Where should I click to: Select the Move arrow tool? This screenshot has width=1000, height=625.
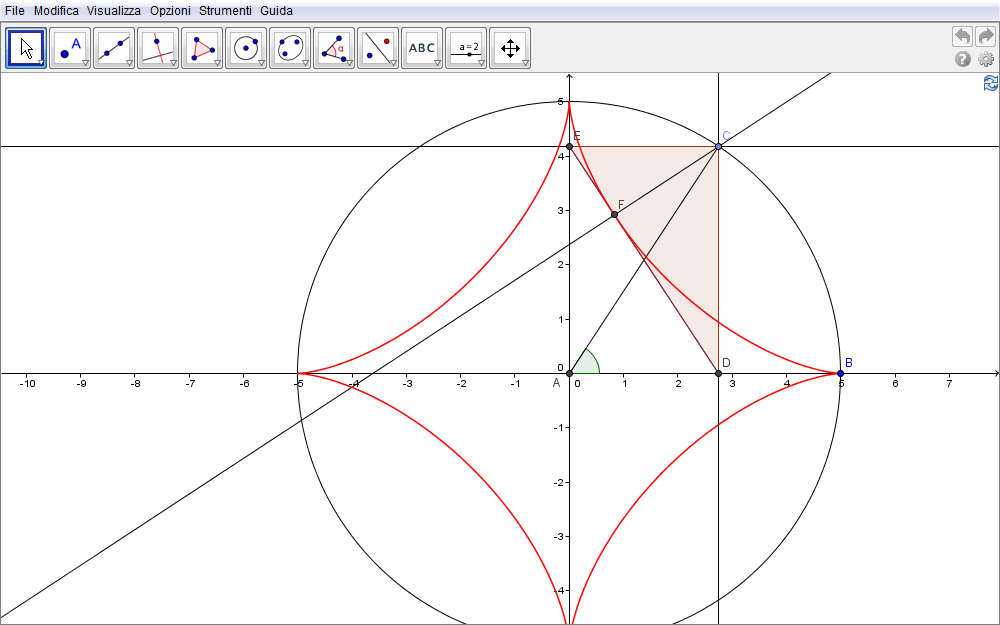click(x=26, y=47)
